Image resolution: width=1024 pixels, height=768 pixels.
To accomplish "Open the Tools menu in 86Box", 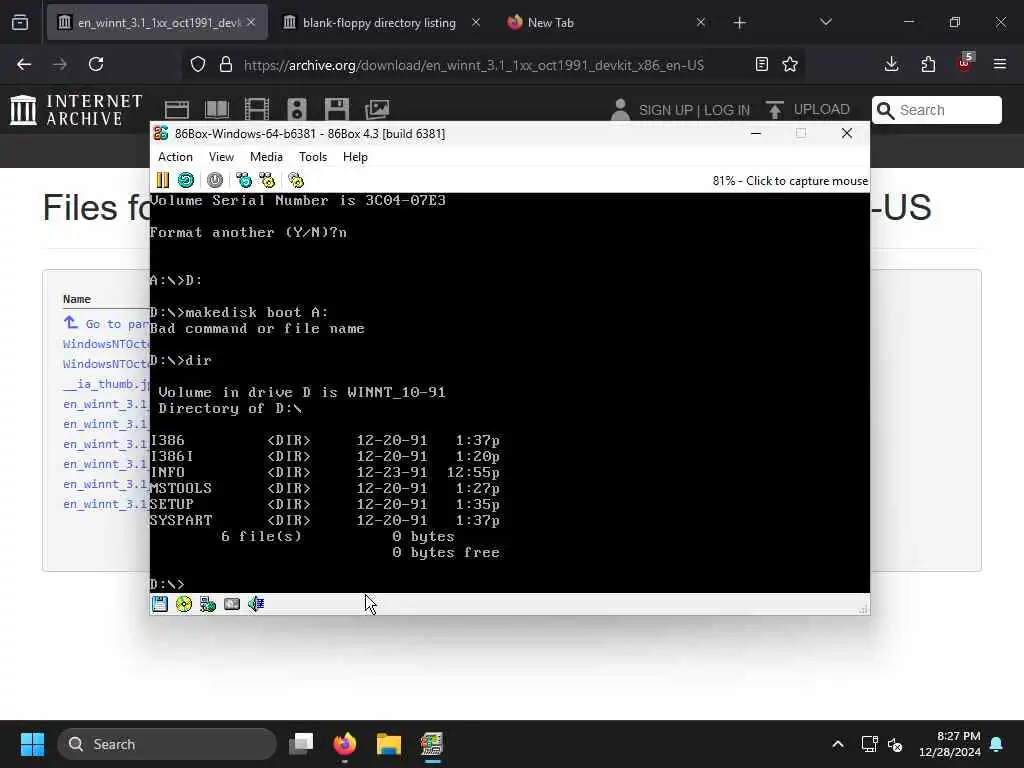I will pyautogui.click(x=313, y=157).
